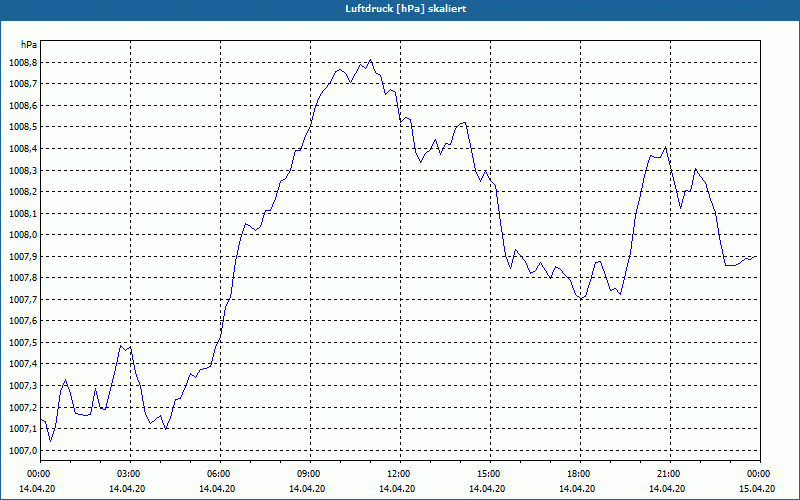Pick the y-axis value 1007,2

point(22,407)
